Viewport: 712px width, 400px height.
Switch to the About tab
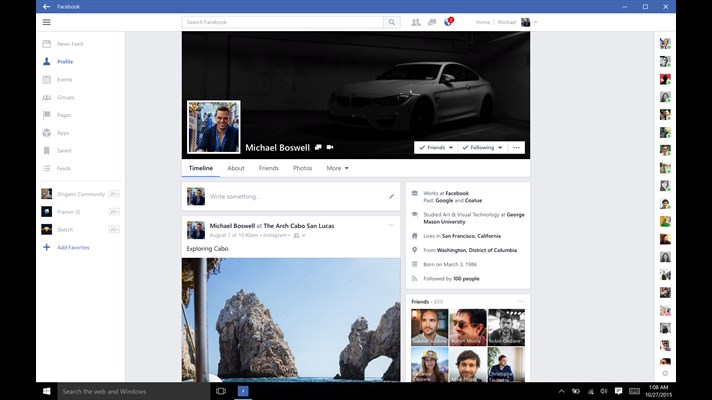click(x=236, y=168)
